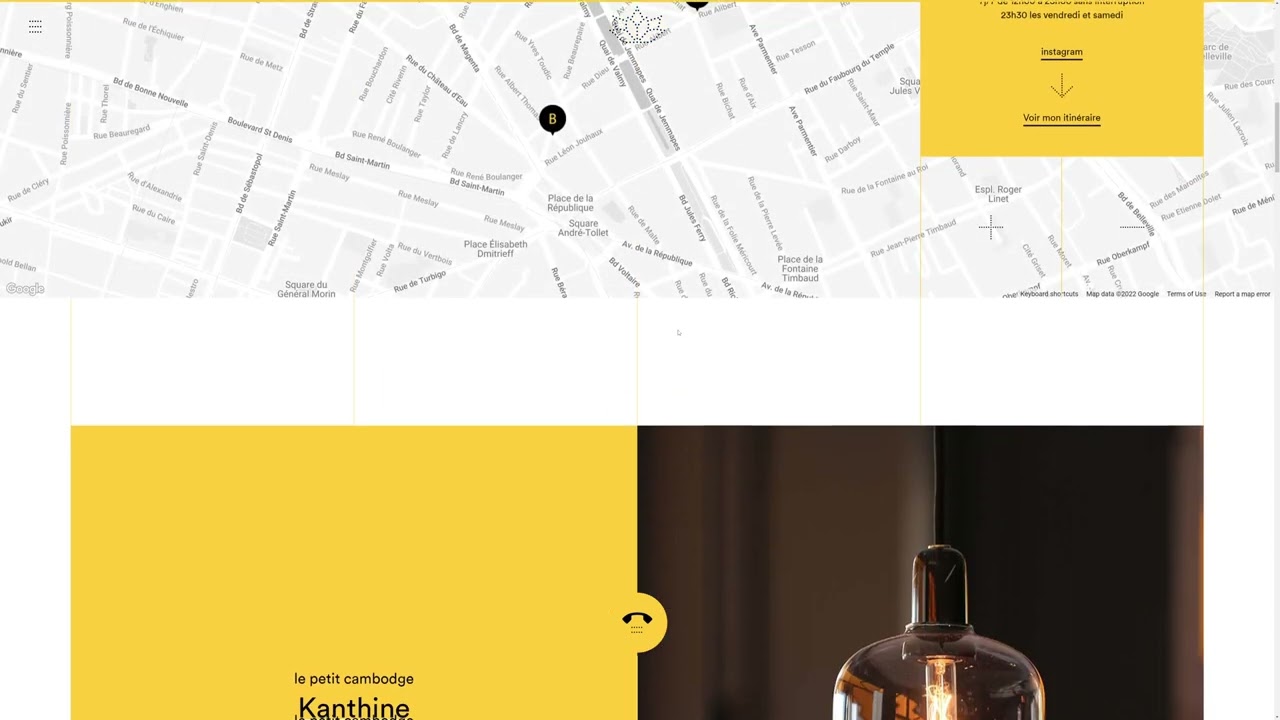Open the dotted grid menu icon
1280x720 pixels.
pos(35,27)
